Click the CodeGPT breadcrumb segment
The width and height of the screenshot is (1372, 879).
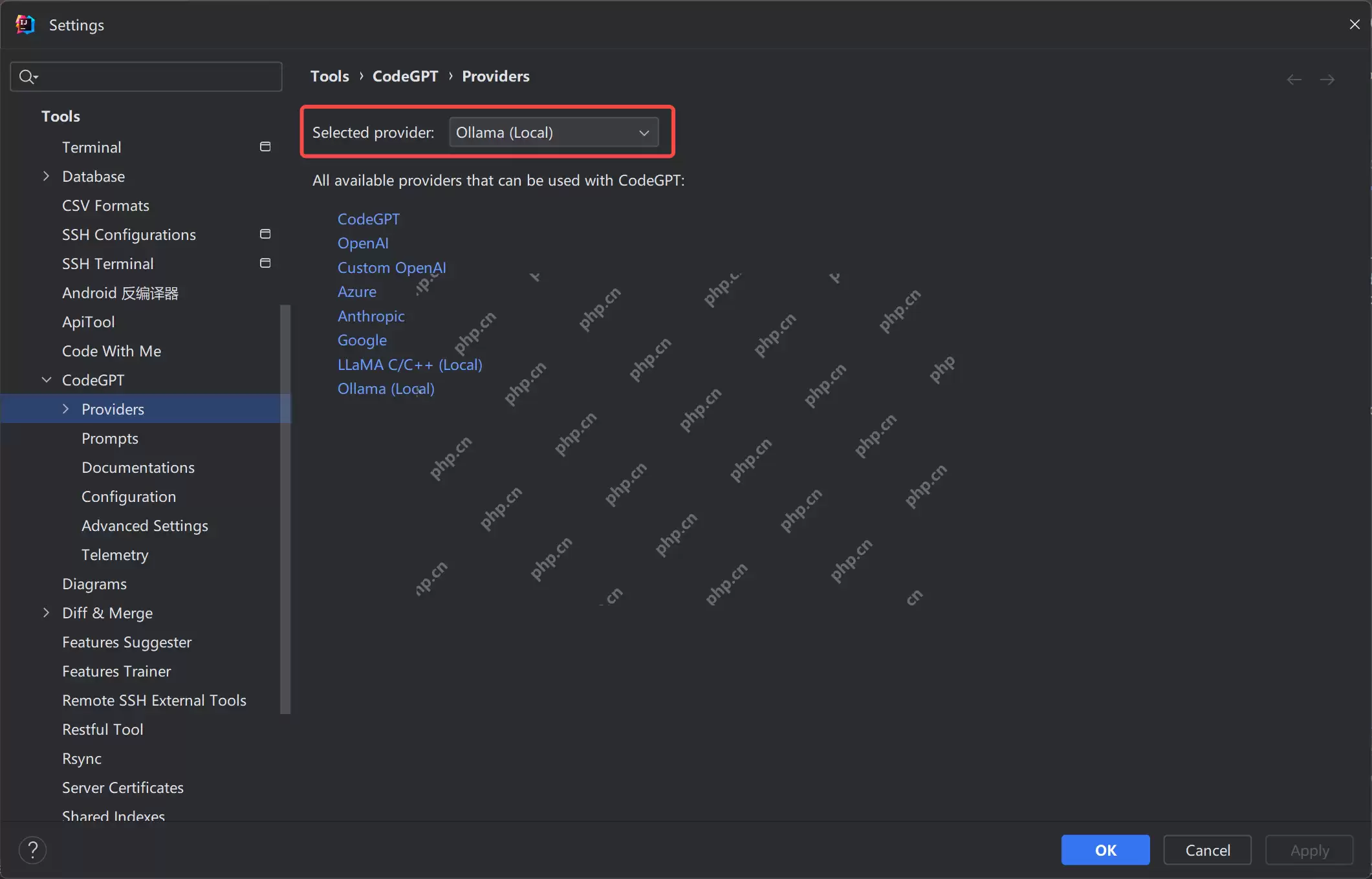[405, 76]
